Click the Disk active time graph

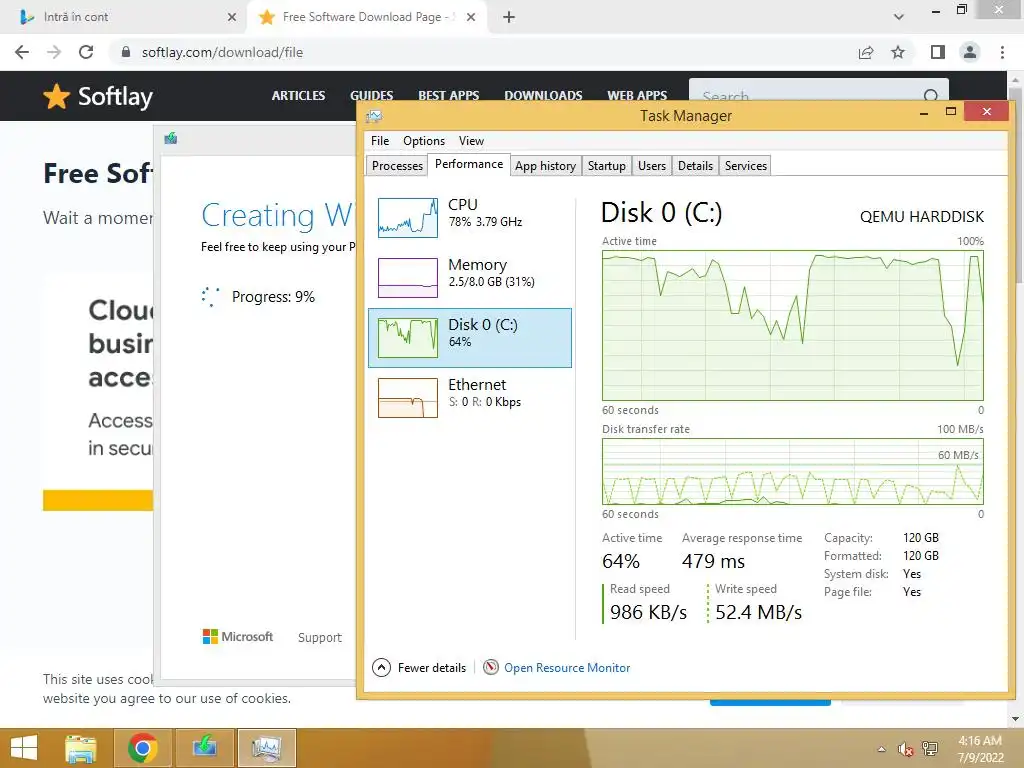[x=792, y=325]
